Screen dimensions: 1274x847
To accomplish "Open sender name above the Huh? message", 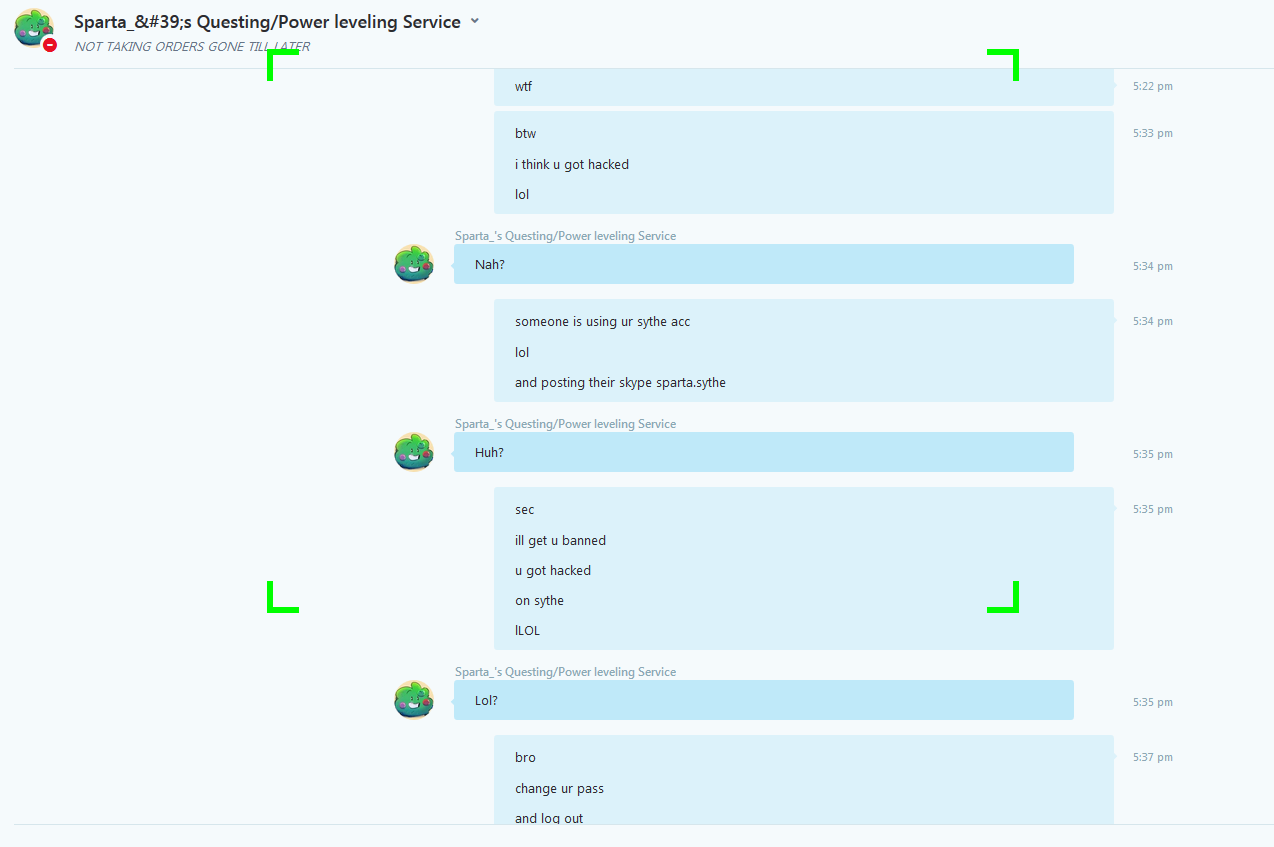I will [x=565, y=424].
